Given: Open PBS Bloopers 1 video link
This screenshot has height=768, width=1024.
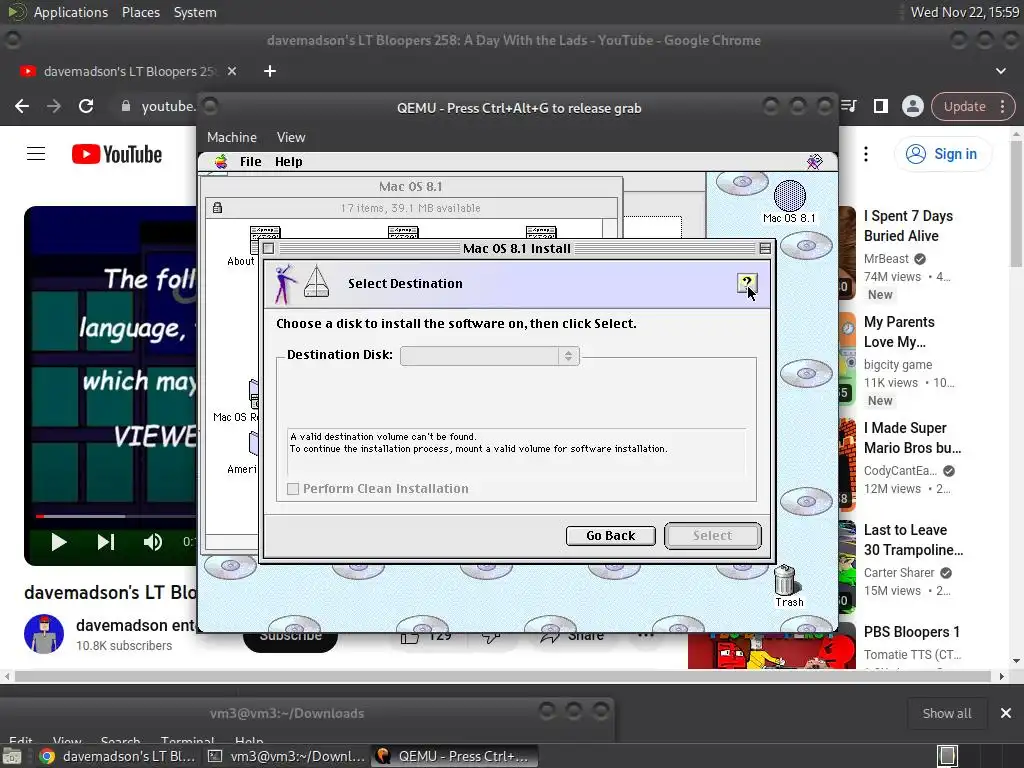Looking at the screenshot, I should (912, 632).
